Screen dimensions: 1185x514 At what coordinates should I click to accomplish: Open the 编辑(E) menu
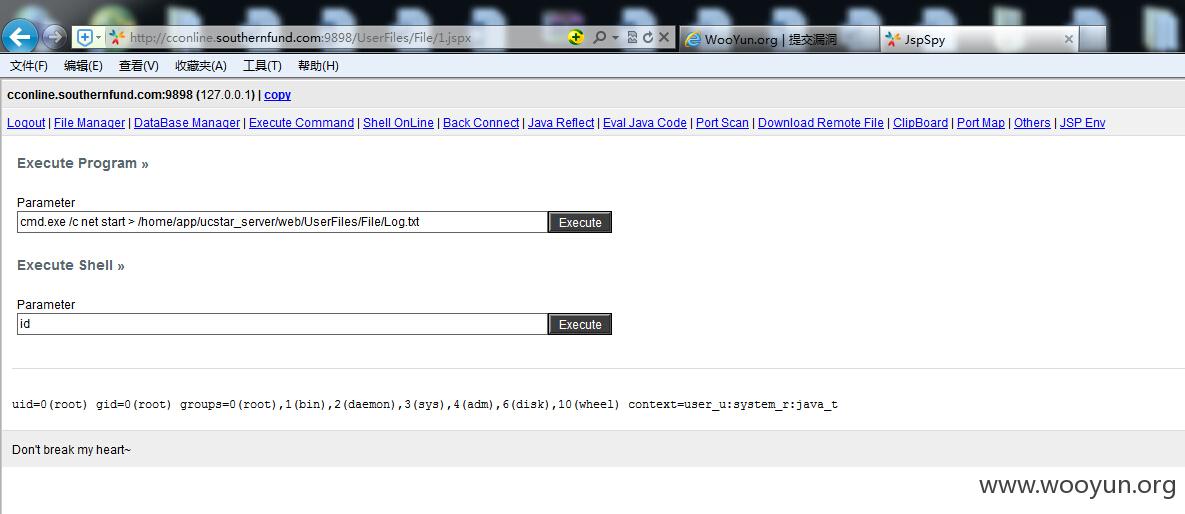click(83, 66)
